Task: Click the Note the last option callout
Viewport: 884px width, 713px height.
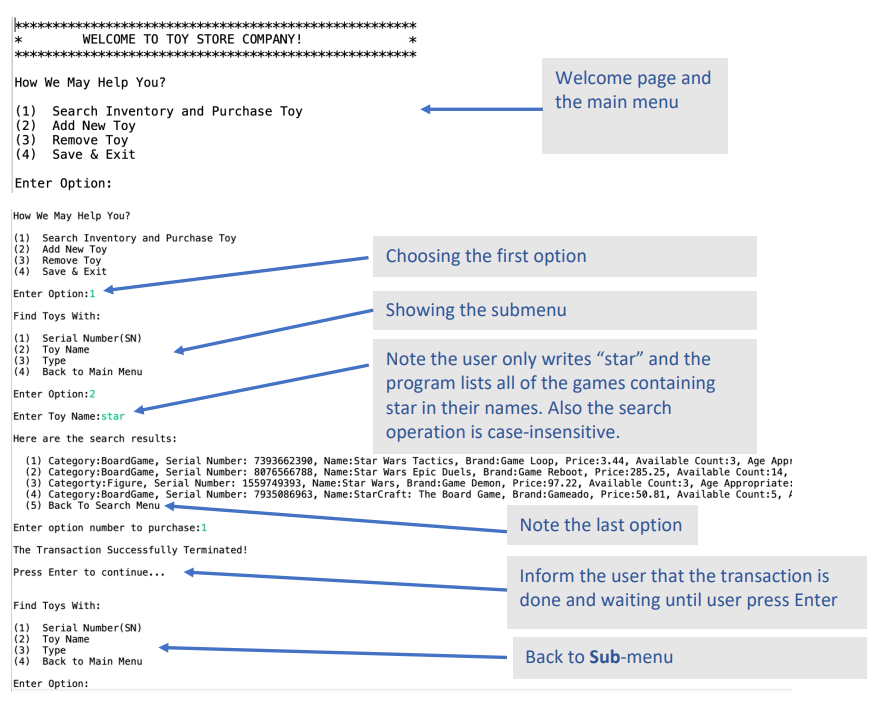Action: (602, 524)
